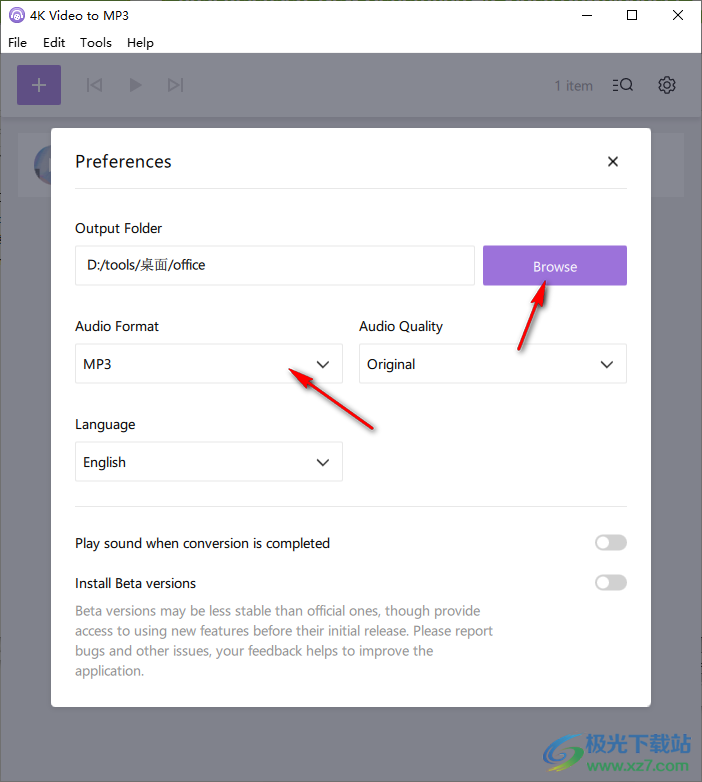
Task: Open settings via the gear icon
Action: [667, 85]
